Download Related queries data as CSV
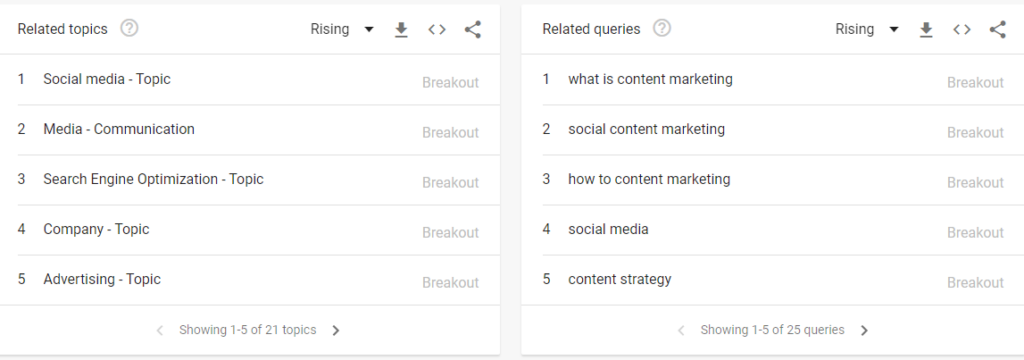This screenshot has width=1024, height=360. click(926, 29)
